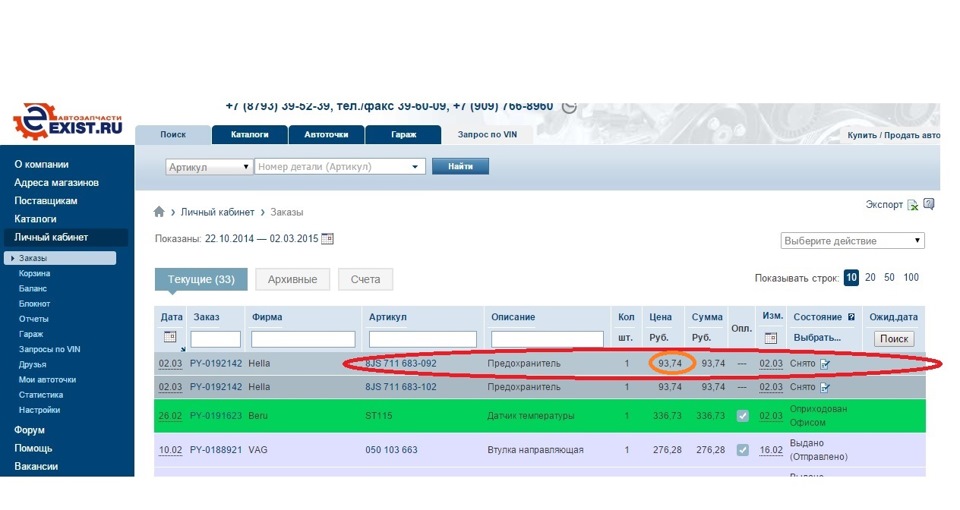Open Личный кабинет breadcrumb link

click(x=217, y=212)
